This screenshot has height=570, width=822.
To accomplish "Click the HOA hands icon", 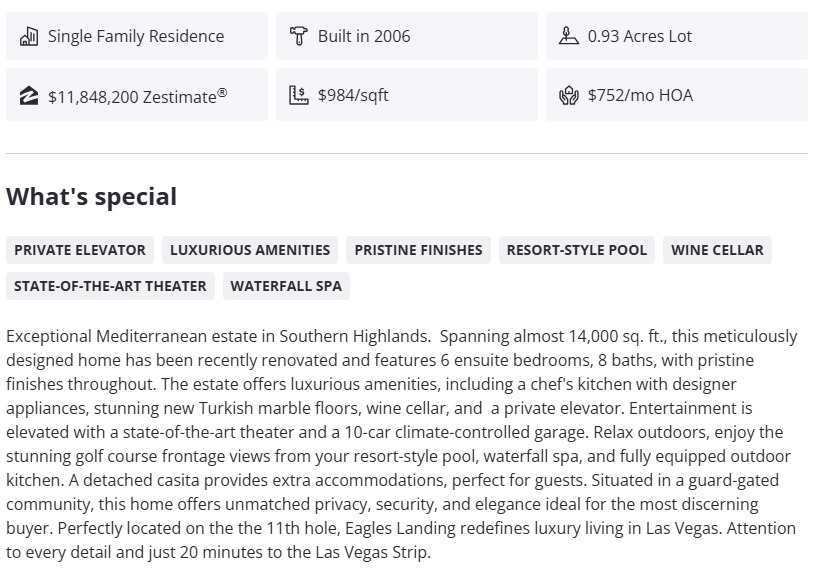I will point(568,96).
